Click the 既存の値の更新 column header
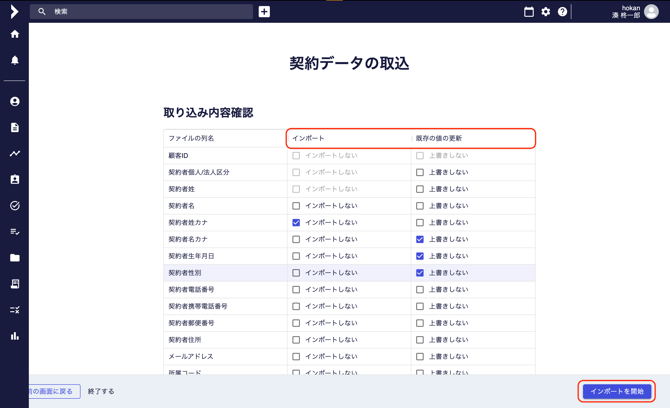The image size is (670, 408). (439, 138)
